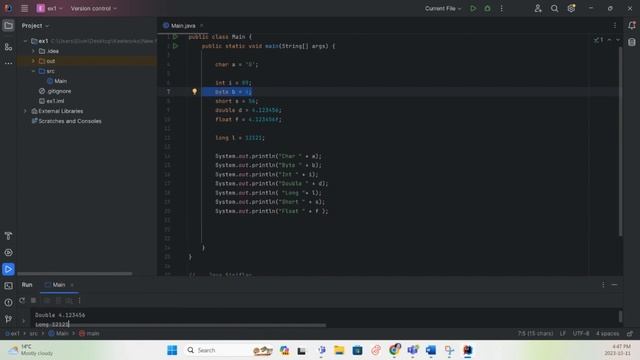
Task: Open more run actions menu in title bar
Action: pyautogui.click(x=502, y=8)
